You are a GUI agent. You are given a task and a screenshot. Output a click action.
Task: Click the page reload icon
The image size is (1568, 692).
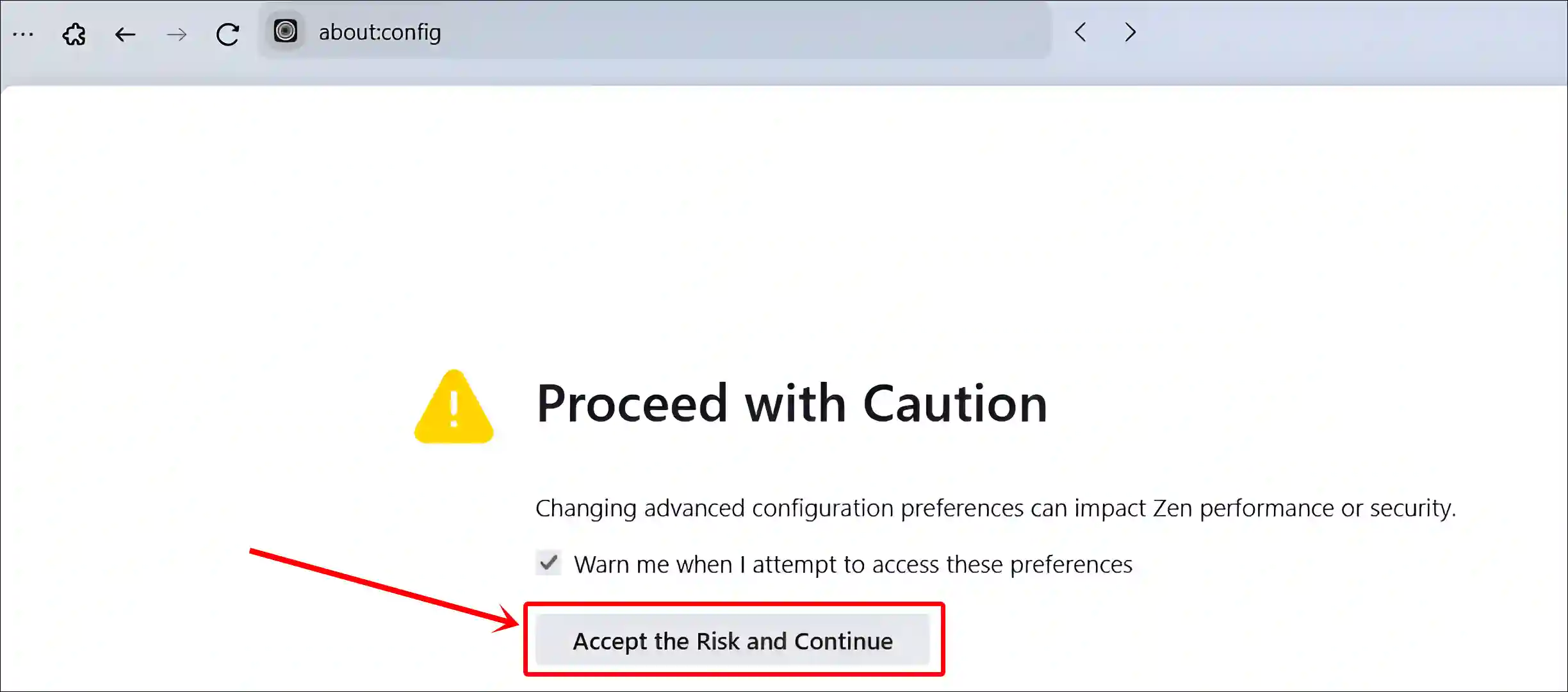pos(228,33)
